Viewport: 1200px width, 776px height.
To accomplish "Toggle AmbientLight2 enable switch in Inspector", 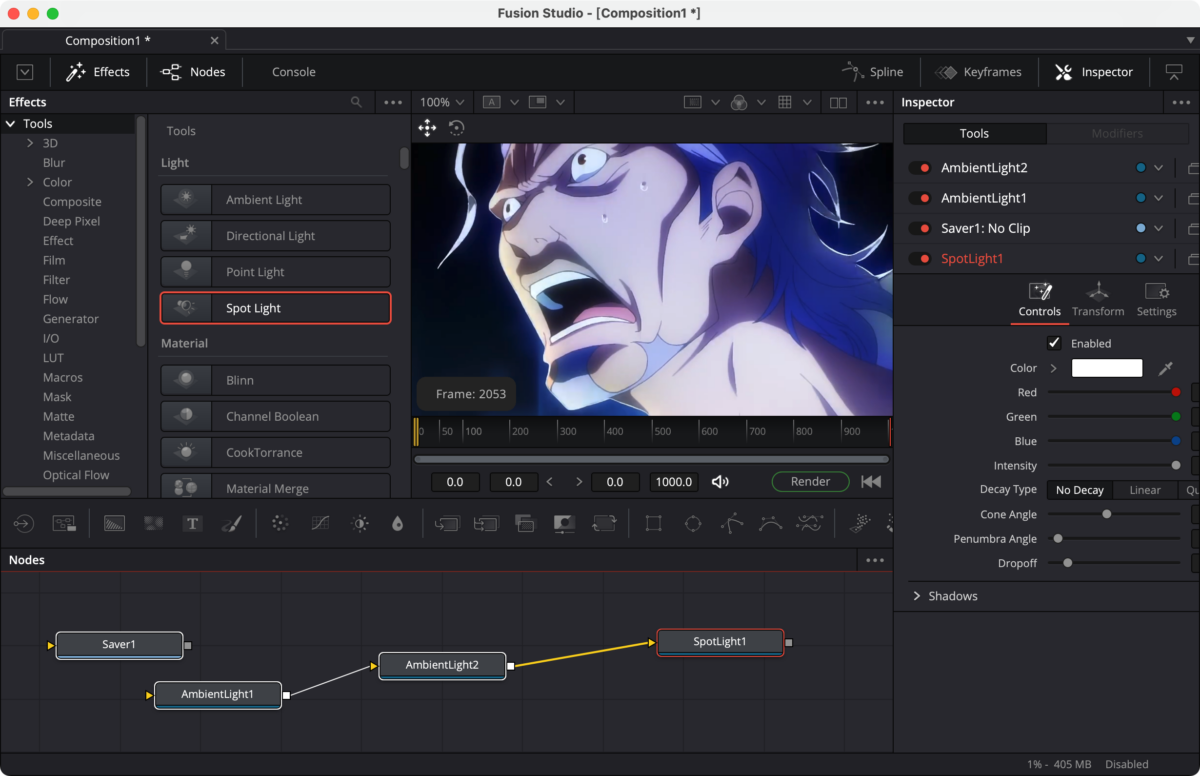I will tap(919, 168).
